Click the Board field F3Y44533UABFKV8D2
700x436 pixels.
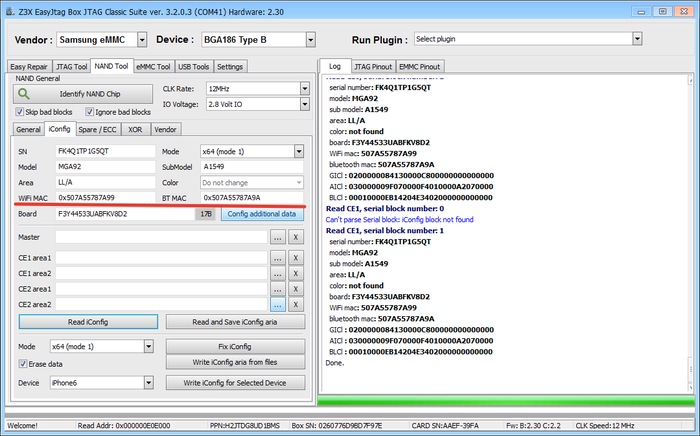125,214
